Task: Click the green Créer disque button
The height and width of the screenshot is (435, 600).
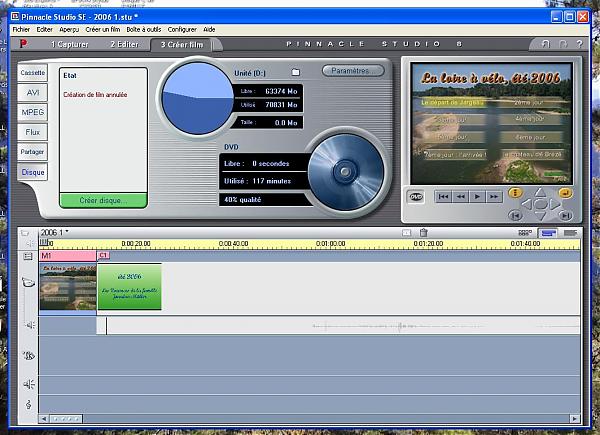Action: [x=103, y=200]
